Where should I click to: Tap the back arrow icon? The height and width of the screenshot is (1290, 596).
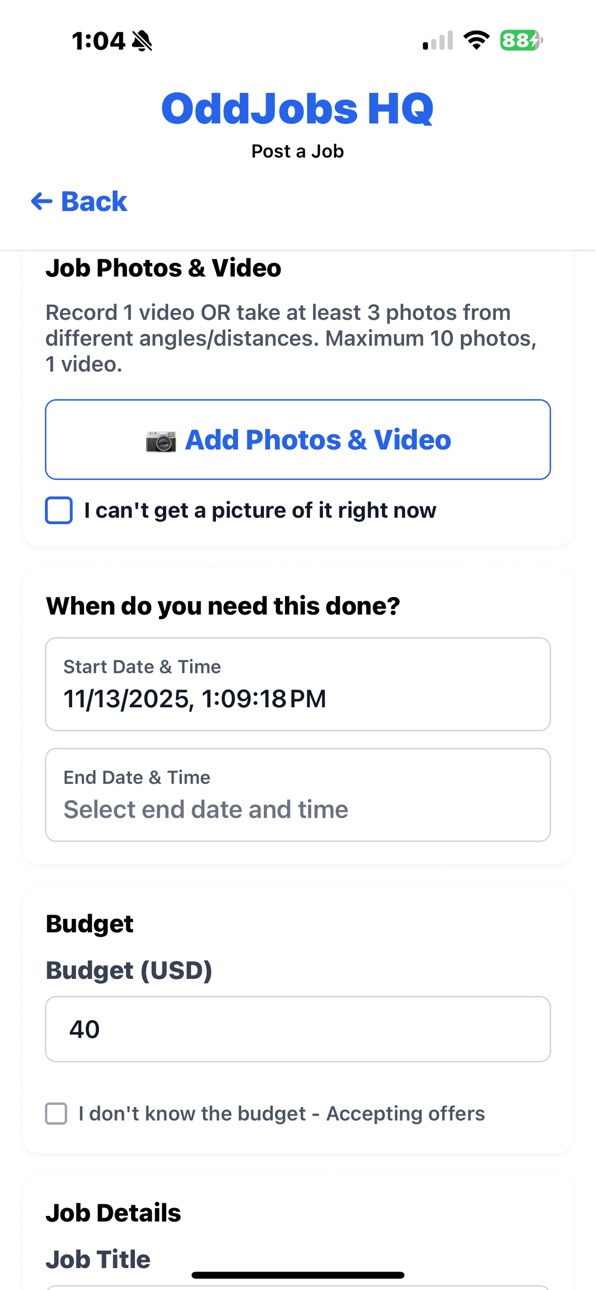(41, 202)
